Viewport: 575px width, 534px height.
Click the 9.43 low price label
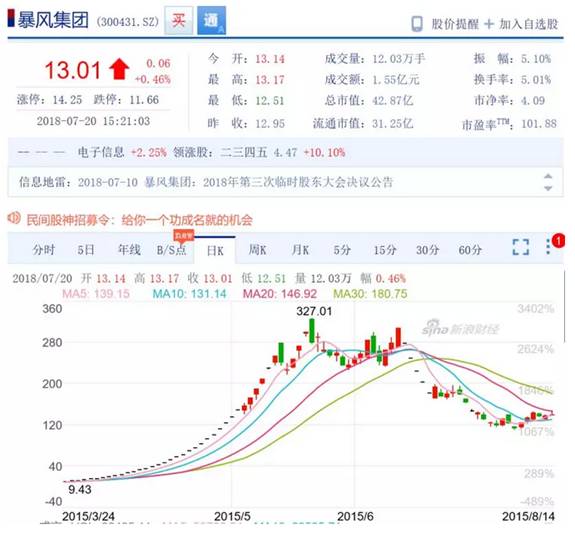(80, 489)
